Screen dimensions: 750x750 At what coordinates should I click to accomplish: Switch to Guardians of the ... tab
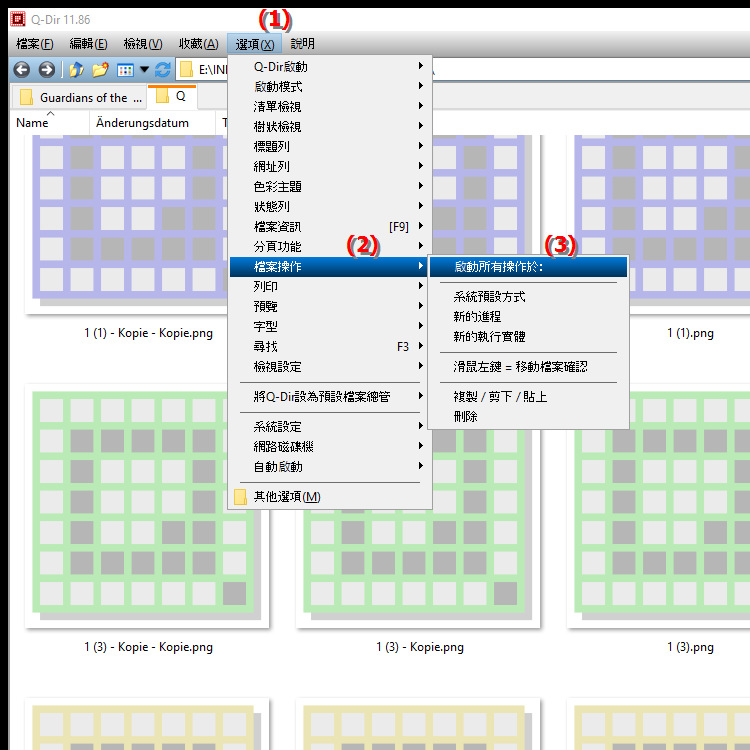(78, 98)
